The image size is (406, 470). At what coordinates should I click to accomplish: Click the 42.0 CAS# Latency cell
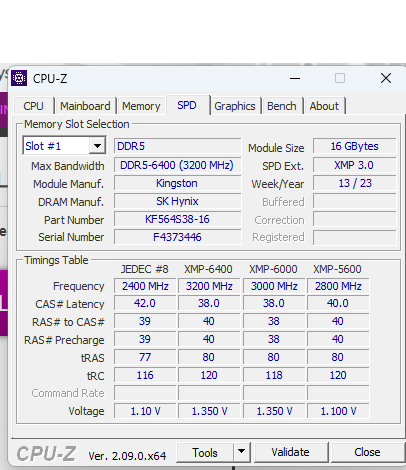click(x=145, y=303)
